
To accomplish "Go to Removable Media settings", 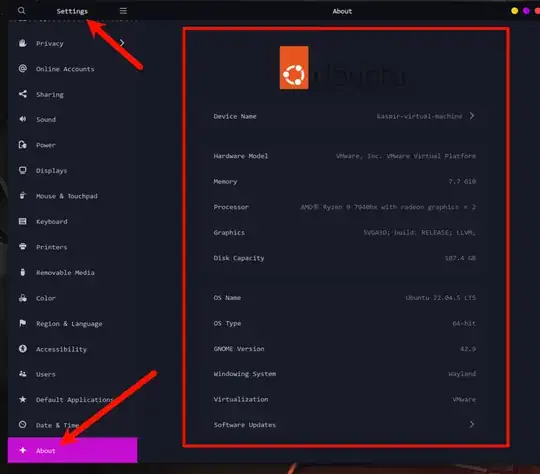I will 72,272.
